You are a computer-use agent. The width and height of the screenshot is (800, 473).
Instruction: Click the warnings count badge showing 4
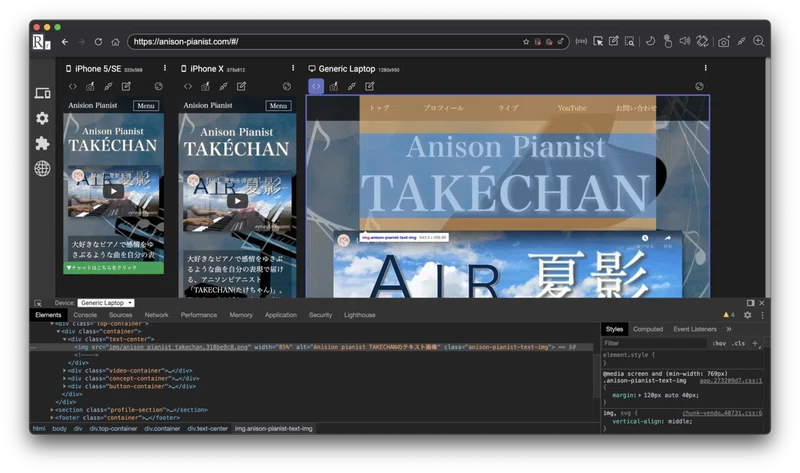click(729, 315)
